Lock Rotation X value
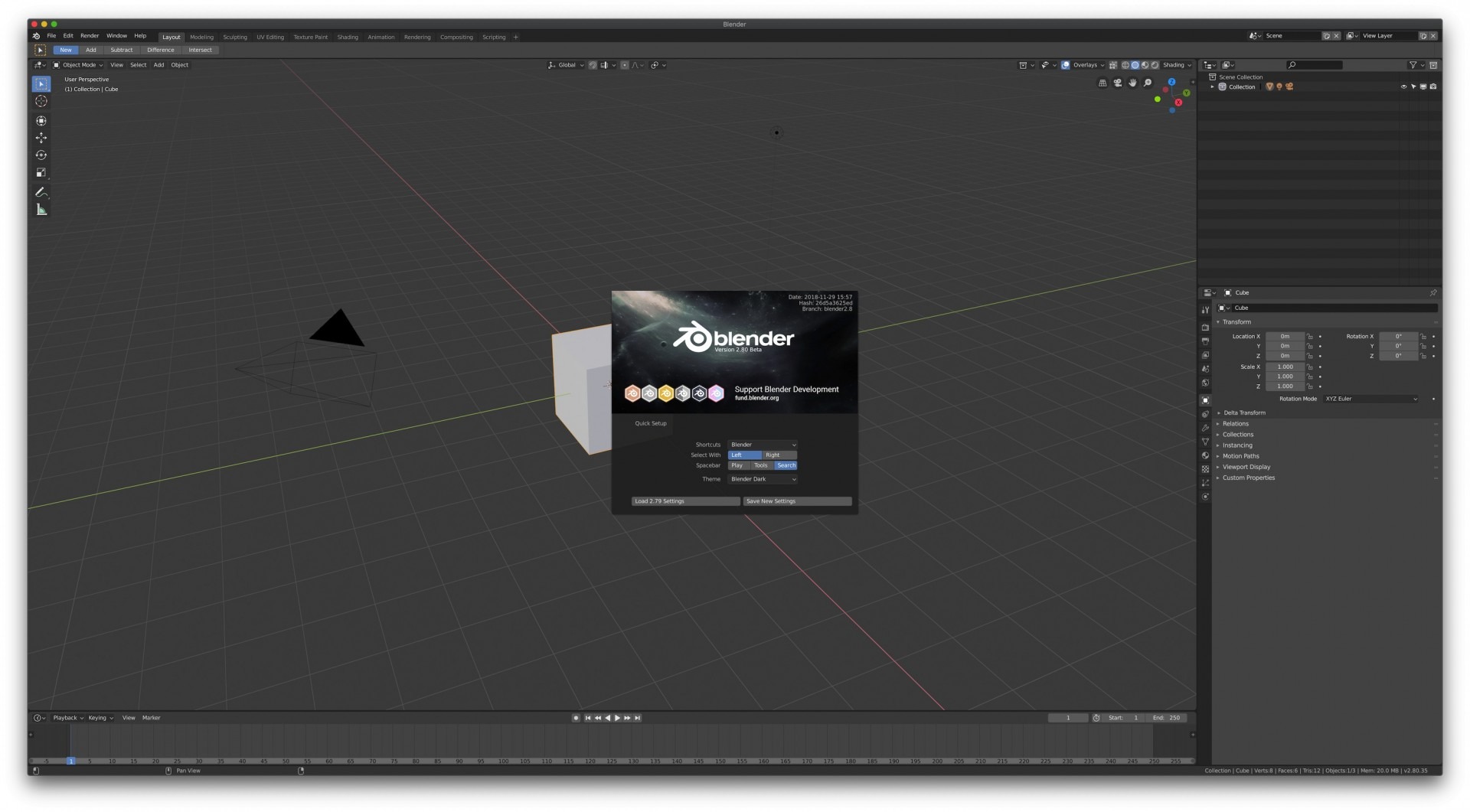1470x812 pixels. tap(1423, 337)
